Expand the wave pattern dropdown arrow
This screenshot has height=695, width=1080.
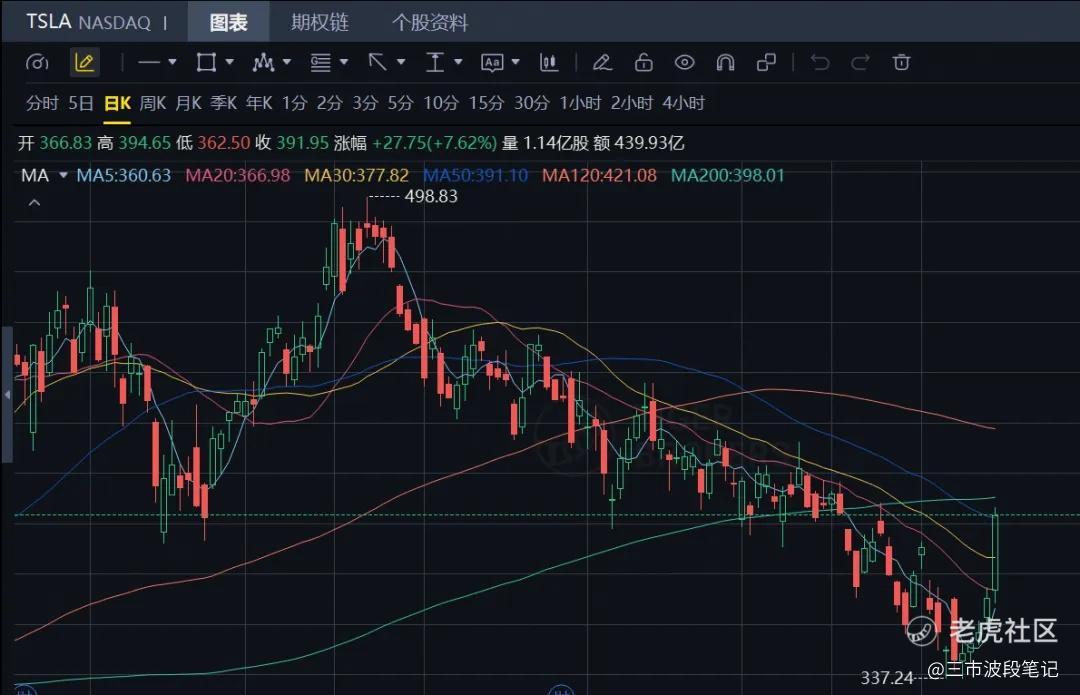pyautogui.click(x=287, y=63)
